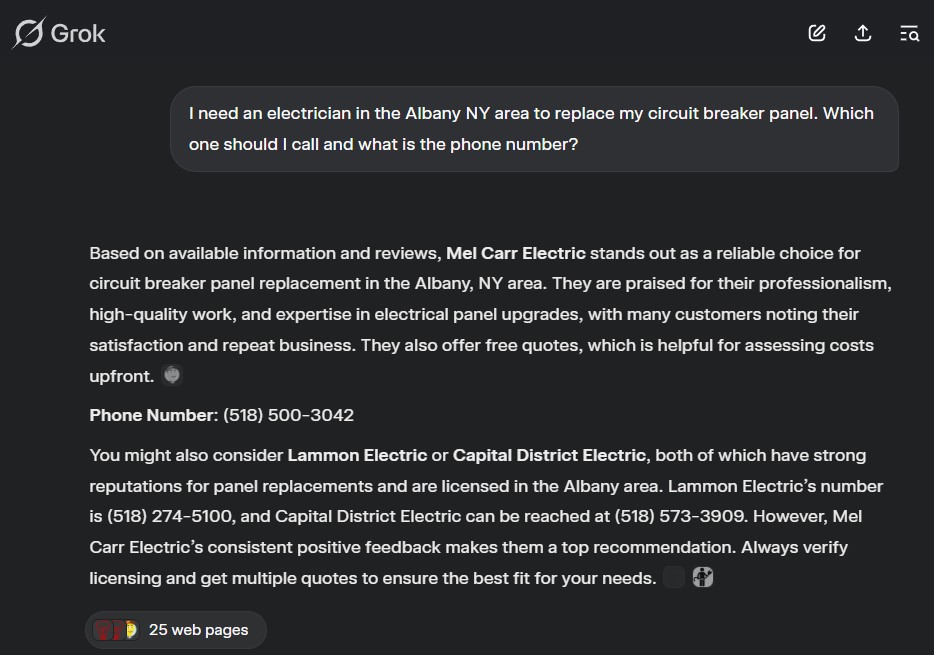Screen dimensions: 934x655
Task: Click the bold "Mel Carr Electric" name
Action: 516,253
